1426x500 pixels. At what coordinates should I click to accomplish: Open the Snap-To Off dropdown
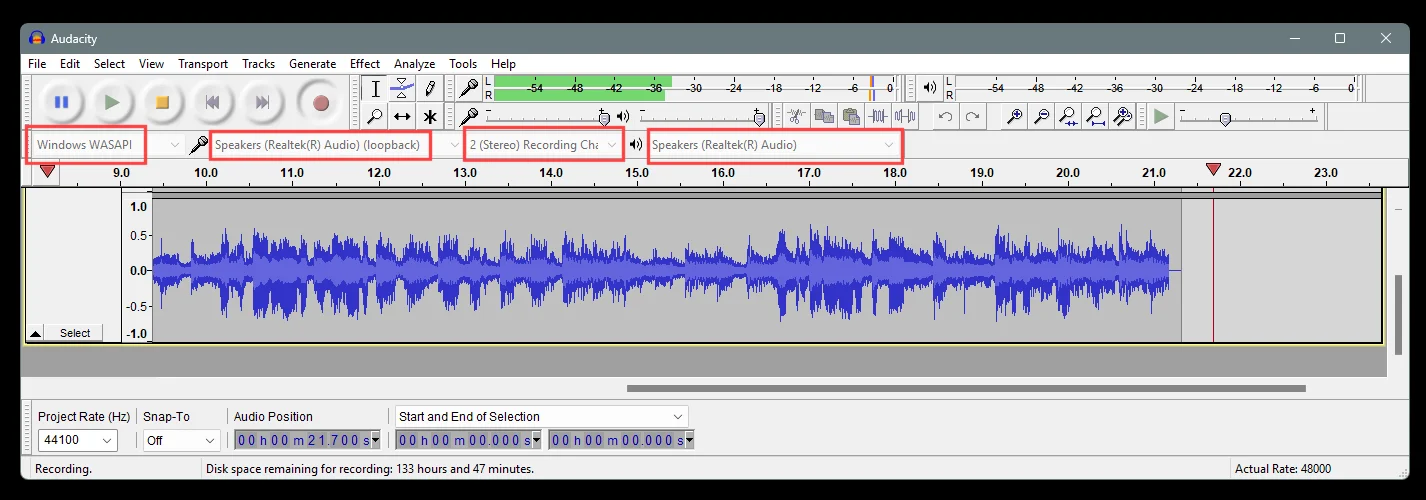coord(181,440)
